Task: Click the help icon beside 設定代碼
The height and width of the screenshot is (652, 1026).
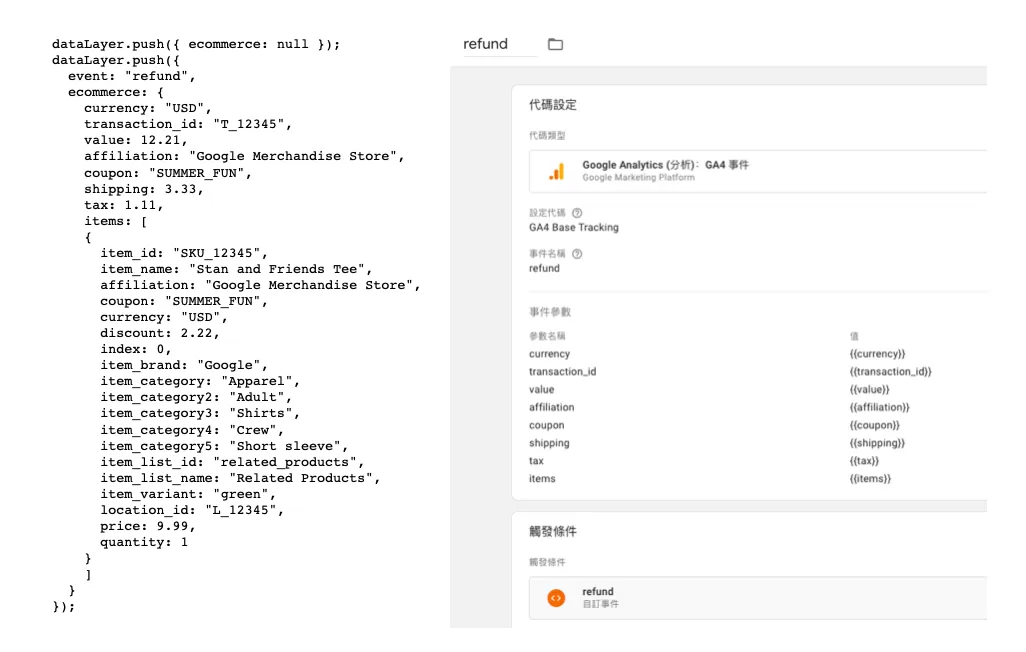Action: (576, 213)
